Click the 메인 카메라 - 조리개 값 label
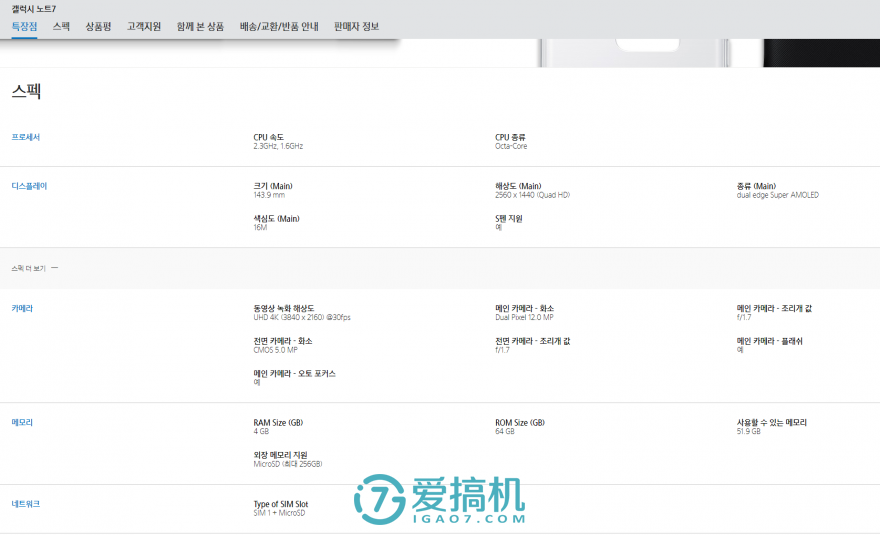This screenshot has width=880, height=535. 774,308
